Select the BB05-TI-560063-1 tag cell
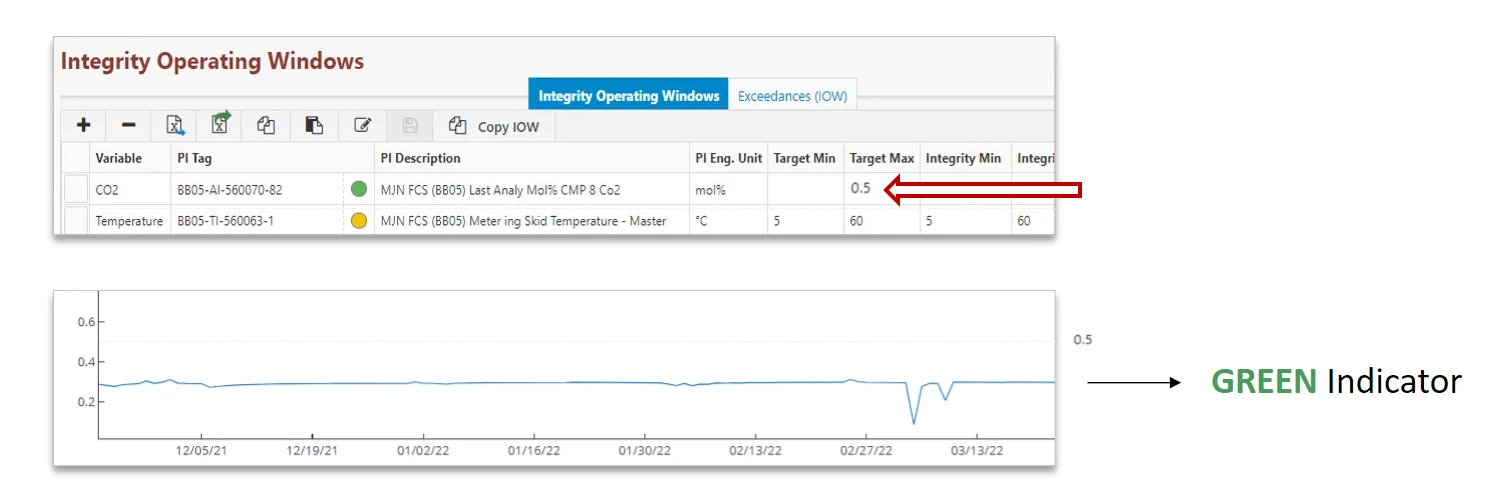Image resolution: width=1495 pixels, height=502 pixels. click(x=224, y=221)
